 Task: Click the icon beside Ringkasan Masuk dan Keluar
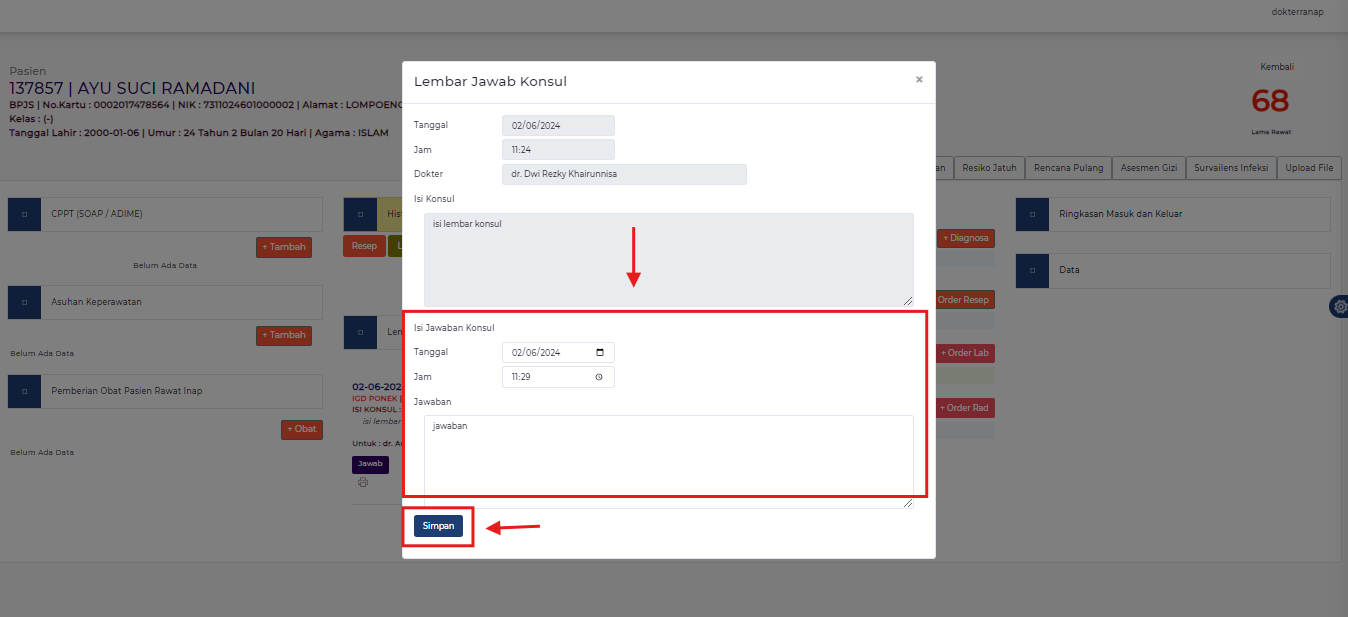pos(1032,213)
